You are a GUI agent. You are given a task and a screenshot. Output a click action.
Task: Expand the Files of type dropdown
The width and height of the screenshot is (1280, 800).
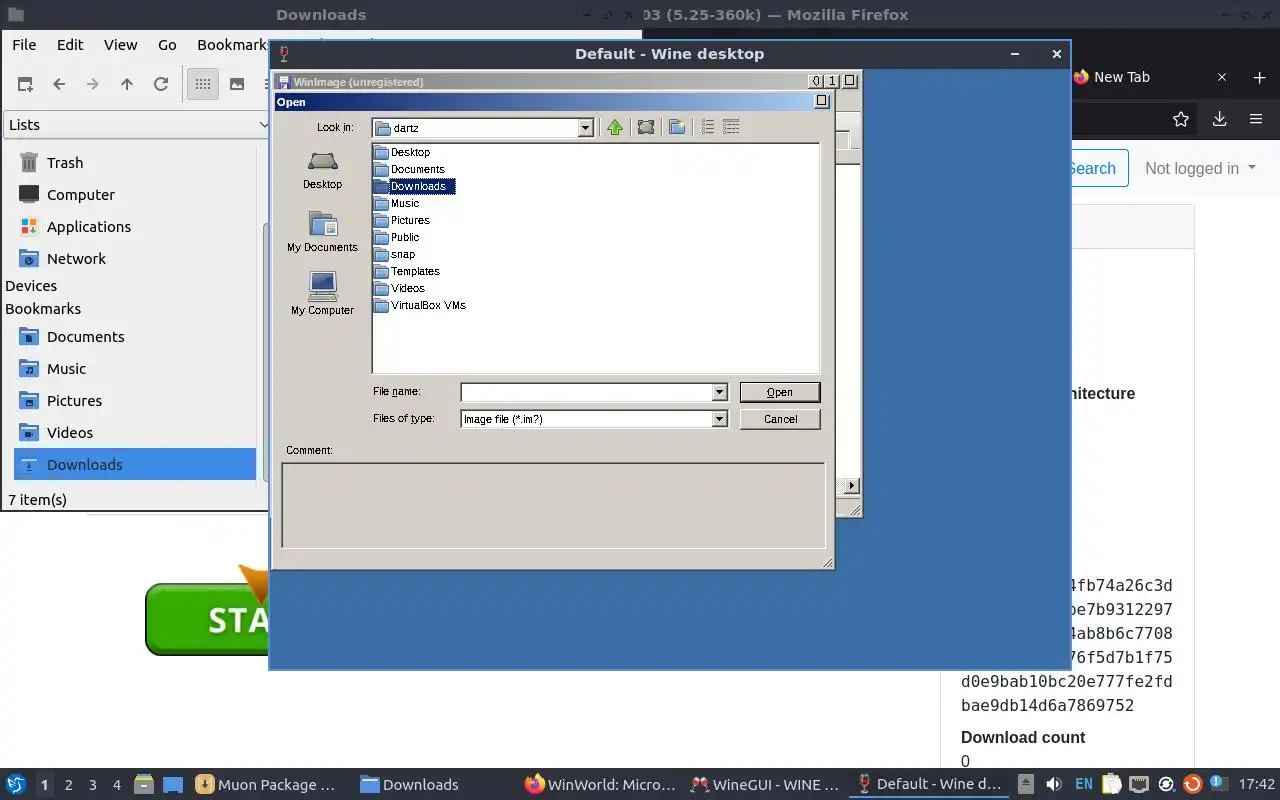click(x=719, y=419)
